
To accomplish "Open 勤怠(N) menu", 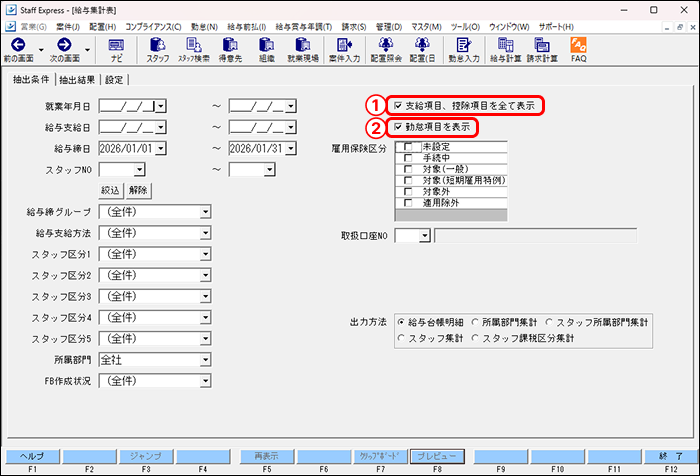I will [204, 27].
